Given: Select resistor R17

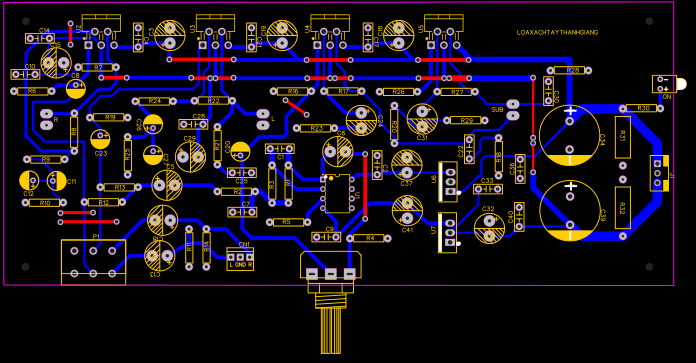Looking at the screenshot, I should 343,91.
